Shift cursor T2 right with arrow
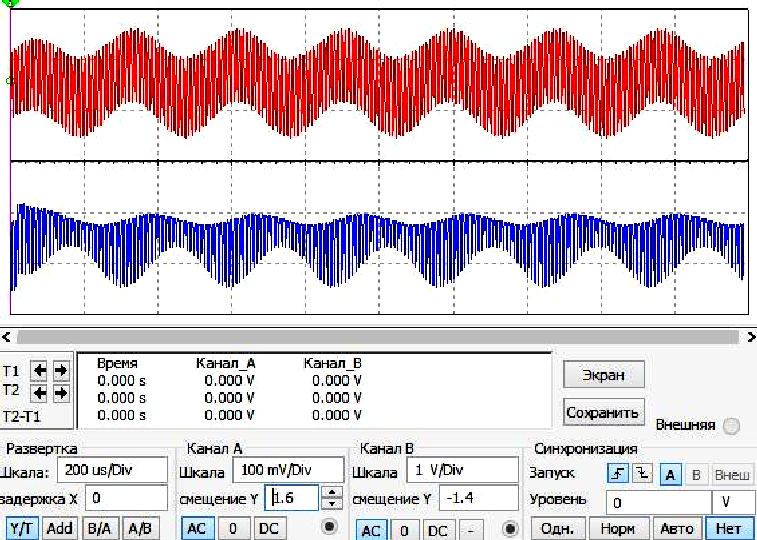Viewport: 757px width, 540px height. [x=60, y=390]
